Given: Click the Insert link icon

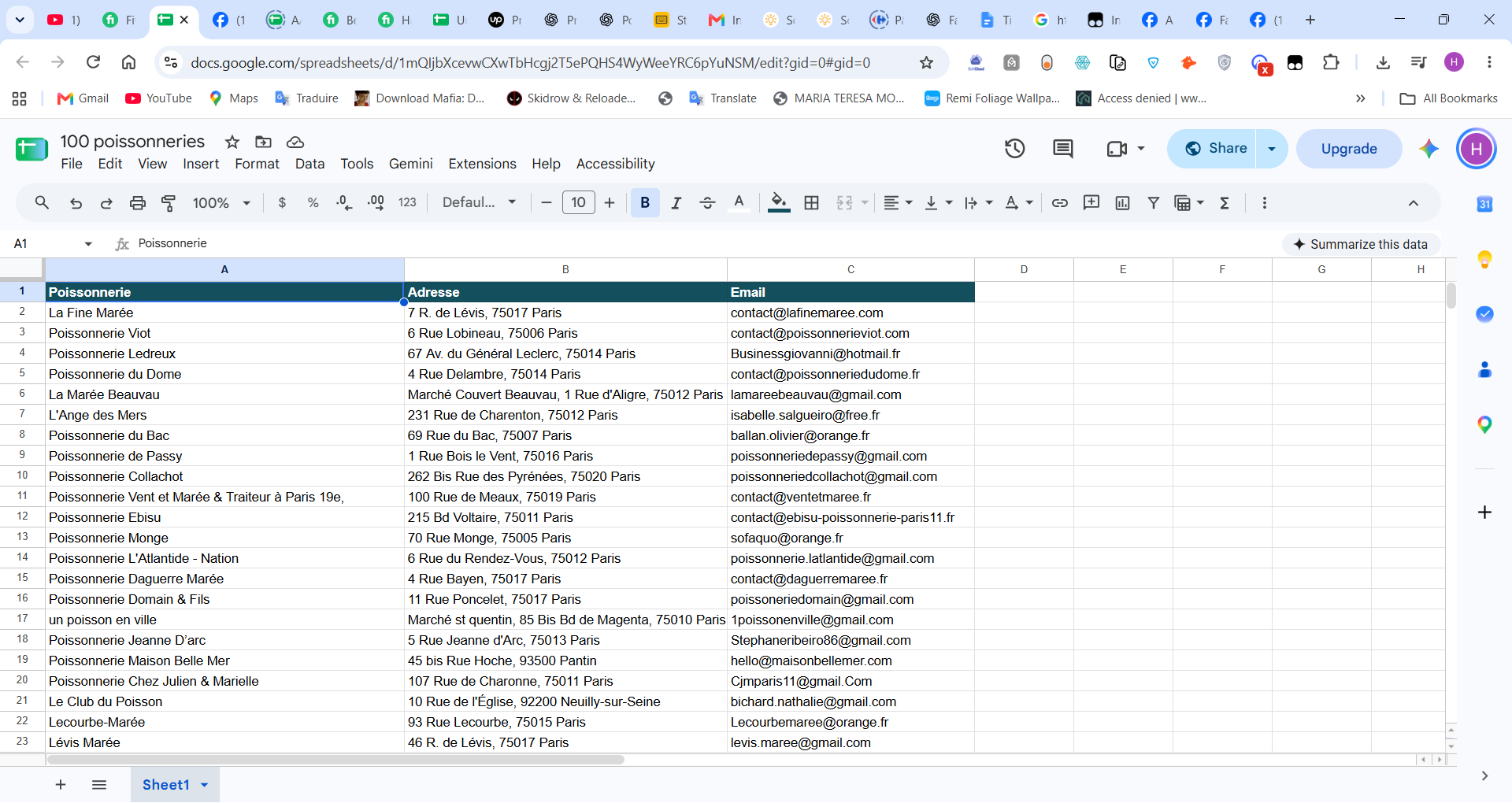Looking at the screenshot, I should (1060, 203).
